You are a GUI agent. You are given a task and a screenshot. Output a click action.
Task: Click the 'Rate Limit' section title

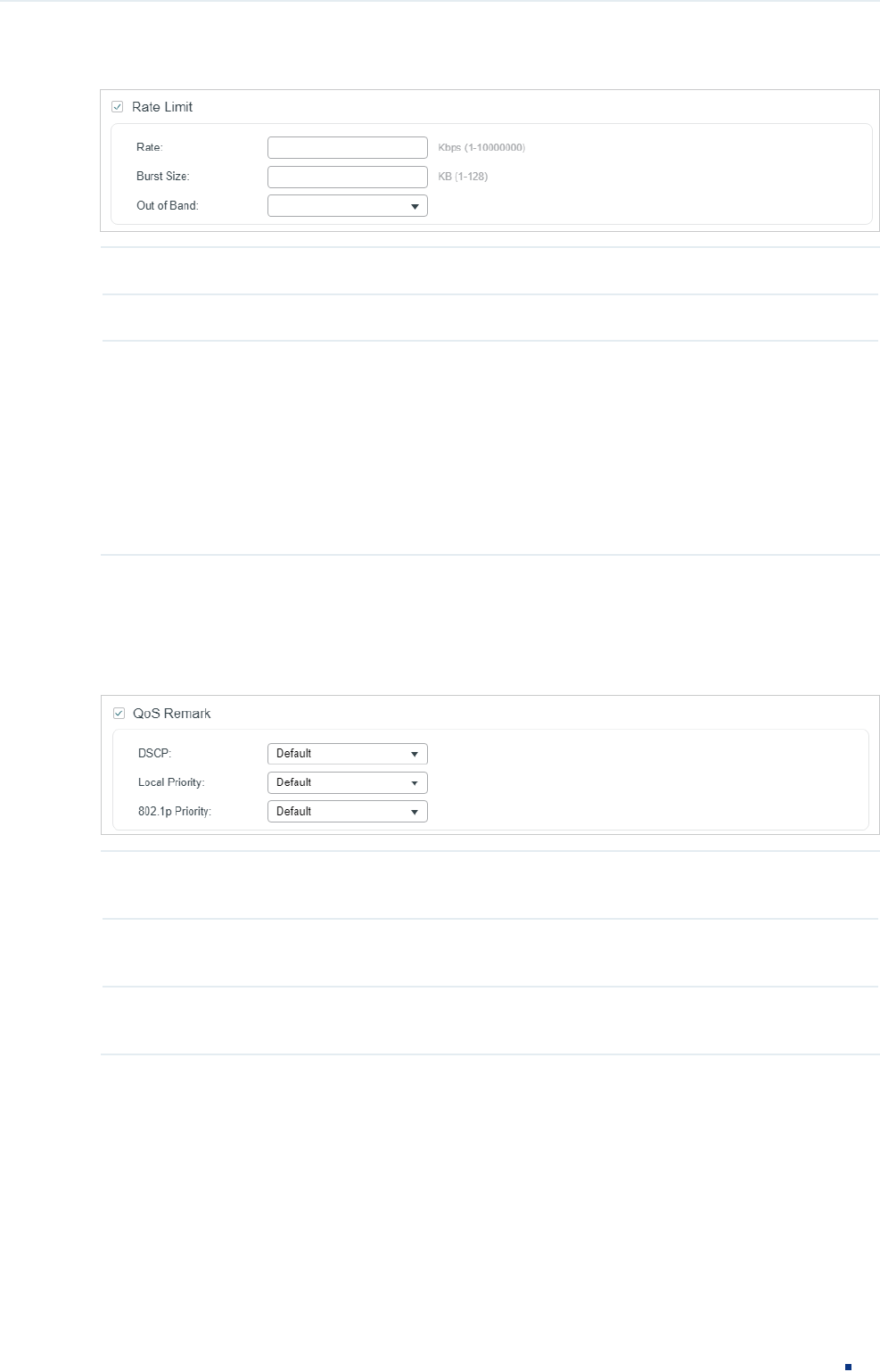[x=162, y=107]
